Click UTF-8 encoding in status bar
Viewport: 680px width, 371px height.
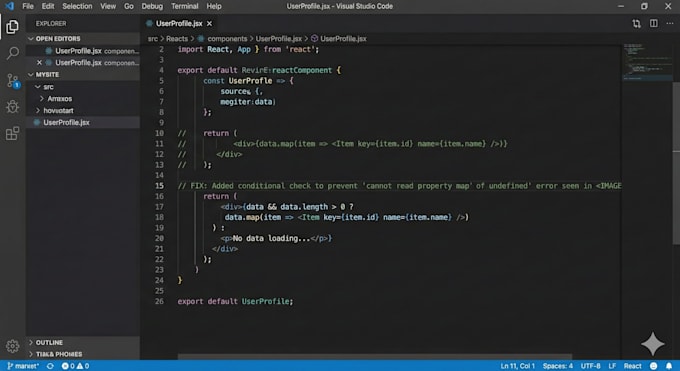(591, 366)
